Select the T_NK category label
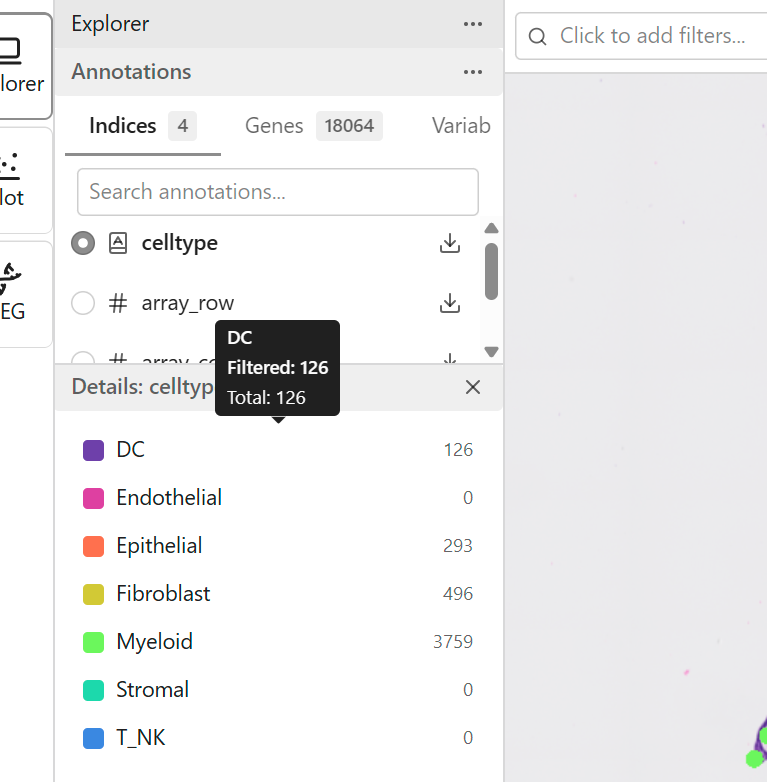This screenshot has width=767, height=782. point(140,738)
